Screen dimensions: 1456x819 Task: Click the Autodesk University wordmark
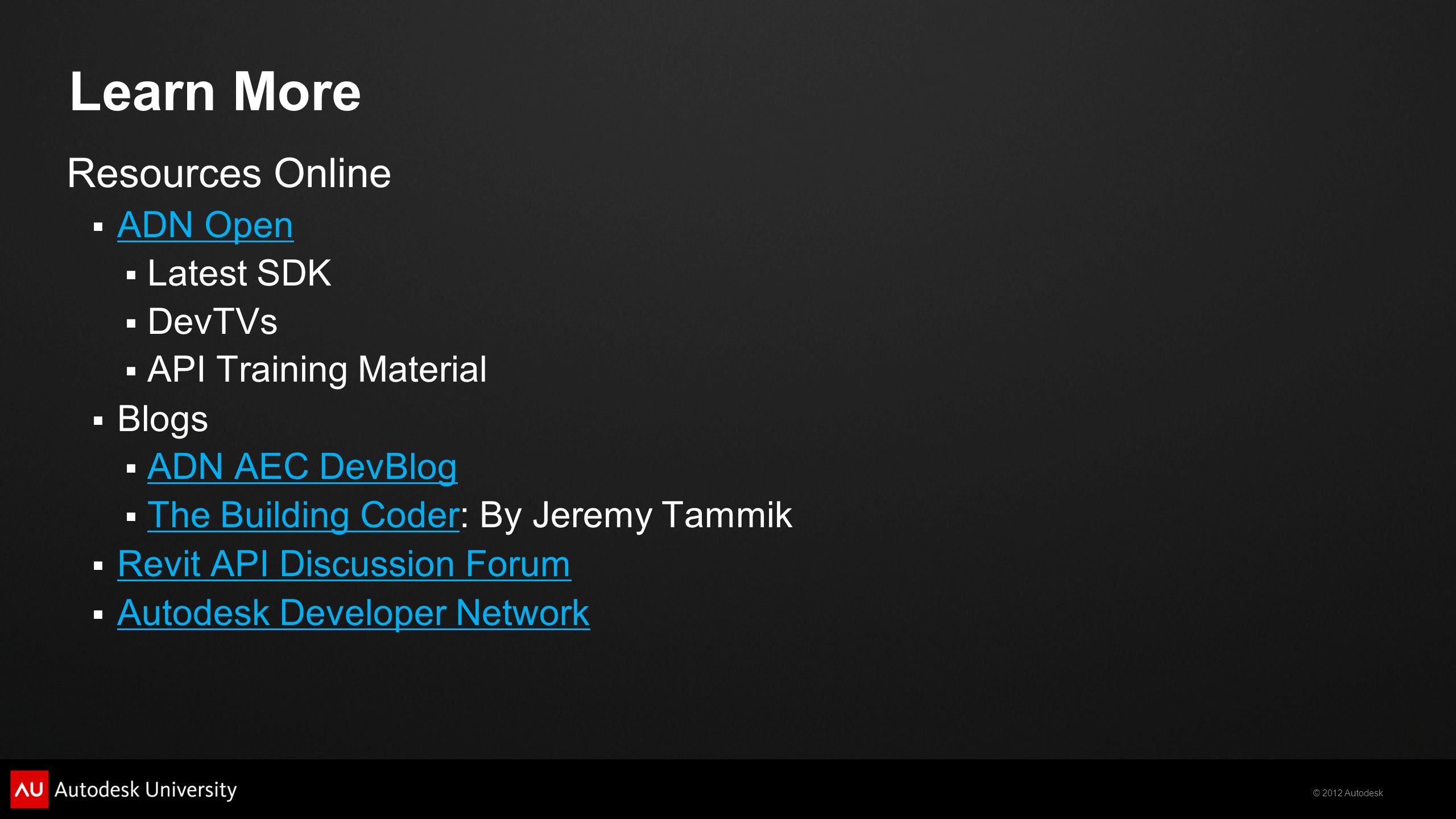point(146,790)
